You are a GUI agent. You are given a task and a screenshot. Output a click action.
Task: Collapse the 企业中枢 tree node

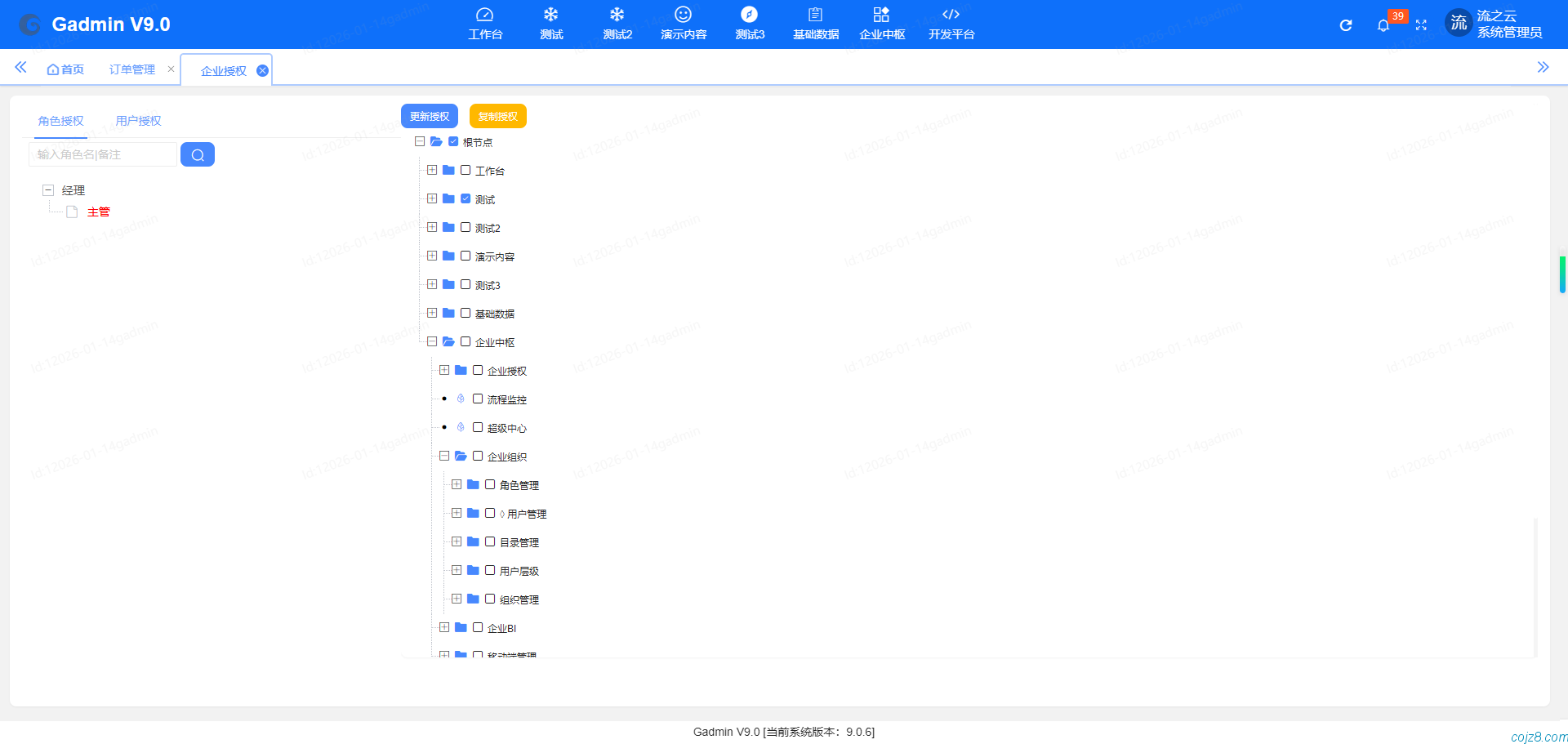pos(432,342)
